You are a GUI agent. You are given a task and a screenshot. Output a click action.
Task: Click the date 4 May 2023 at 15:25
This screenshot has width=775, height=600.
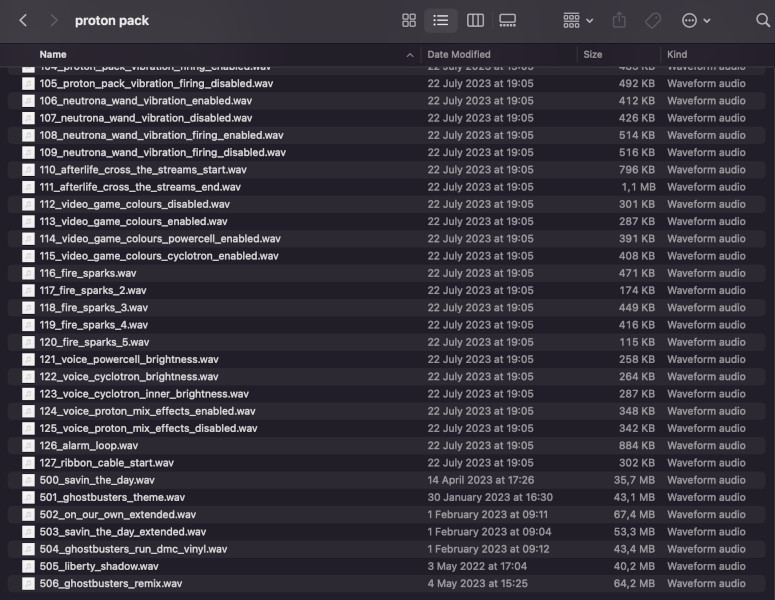477,584
